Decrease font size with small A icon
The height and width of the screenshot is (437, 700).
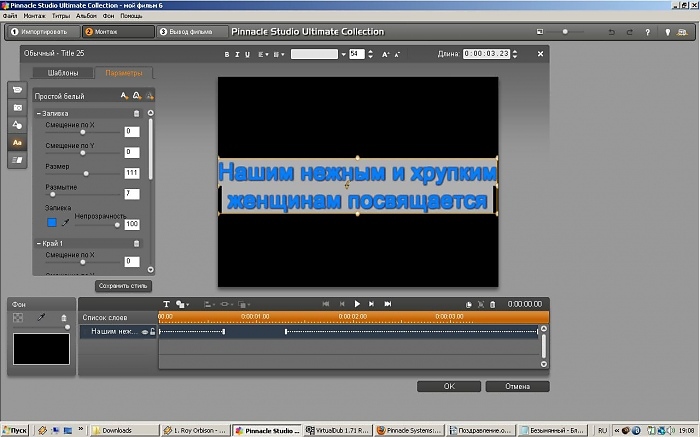point(397,54)
